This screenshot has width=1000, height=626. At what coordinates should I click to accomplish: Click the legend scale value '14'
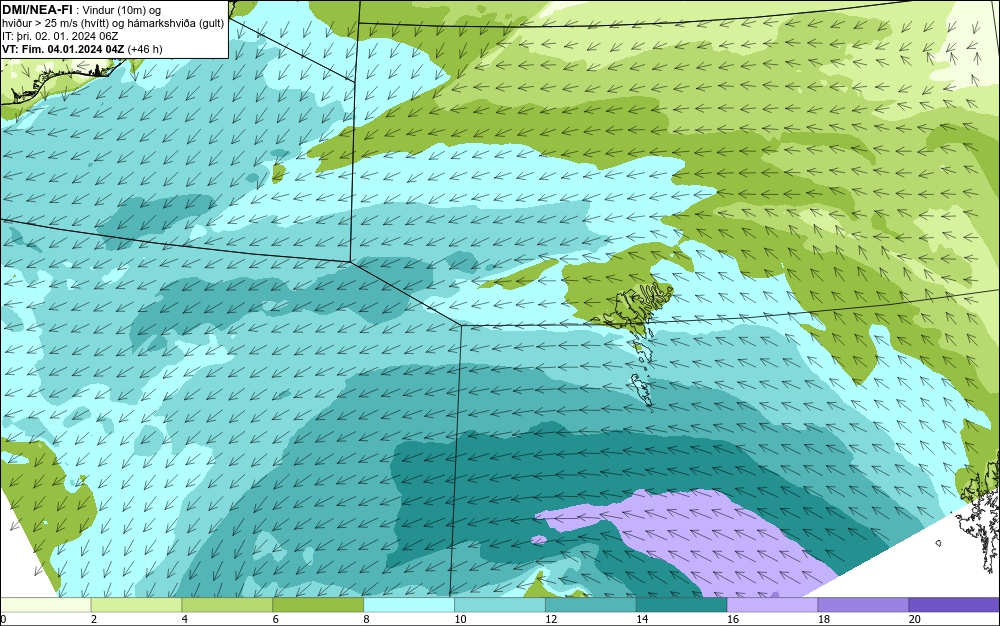[x=642, y=619]
